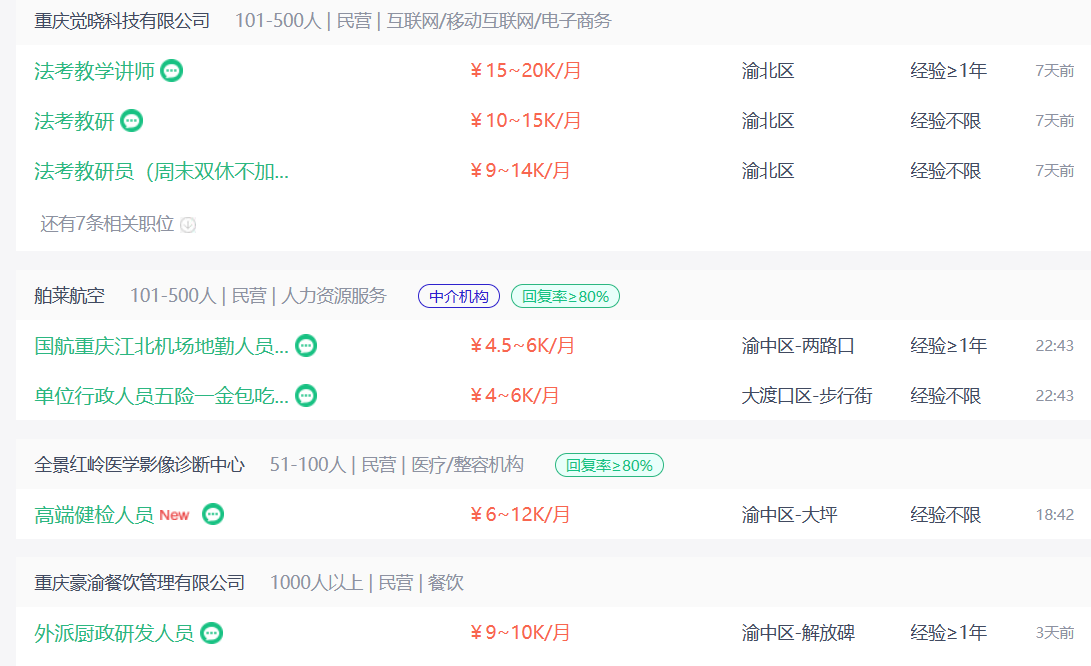
Task: Click chat icon beside 国航重庆江北机场地勤人员
Action: pyautogui.click(x=306, y=346)
